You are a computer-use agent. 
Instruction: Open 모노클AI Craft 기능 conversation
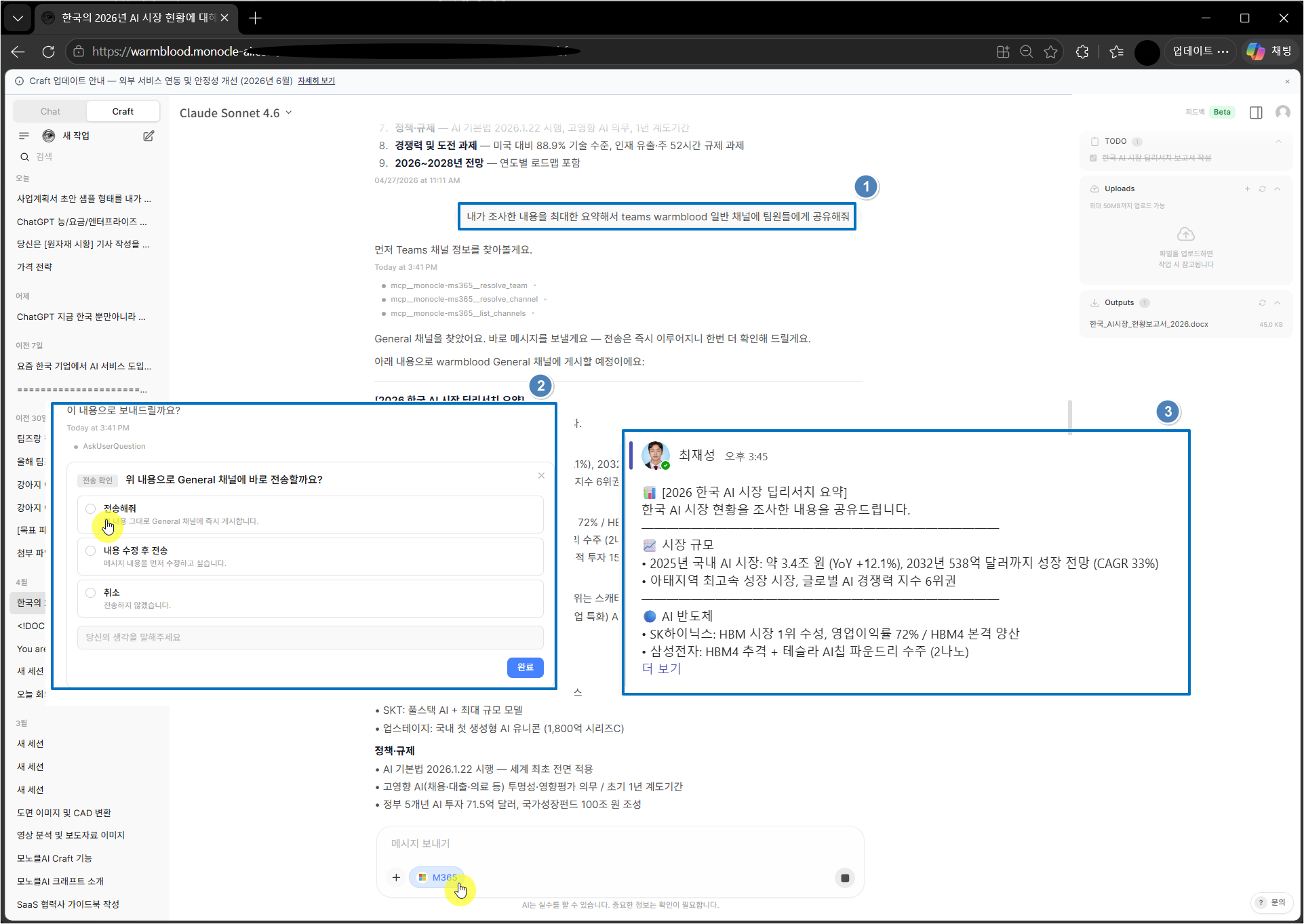click(54, 858)
